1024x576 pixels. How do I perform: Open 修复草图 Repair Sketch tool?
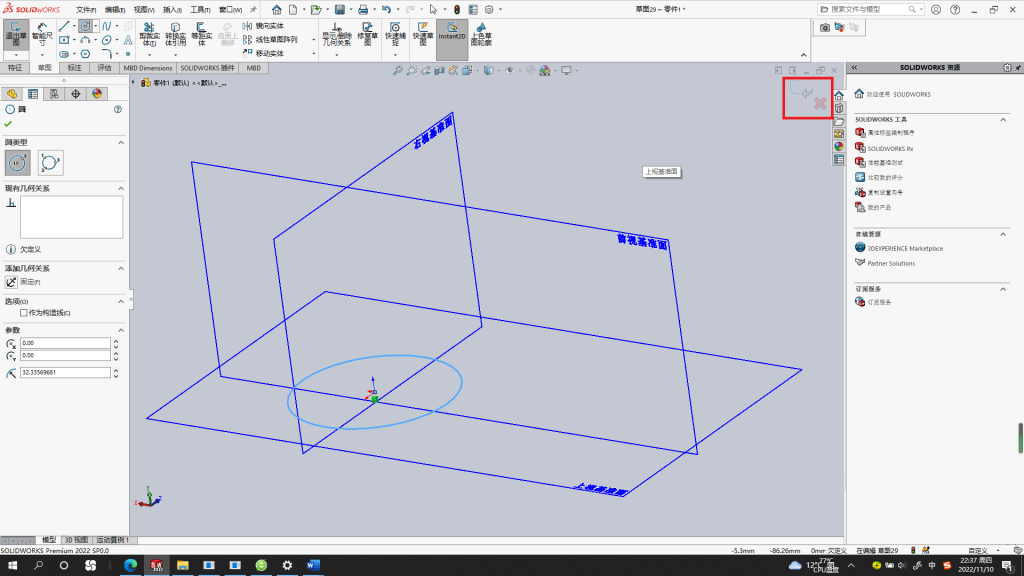click(x=368, y=35)
